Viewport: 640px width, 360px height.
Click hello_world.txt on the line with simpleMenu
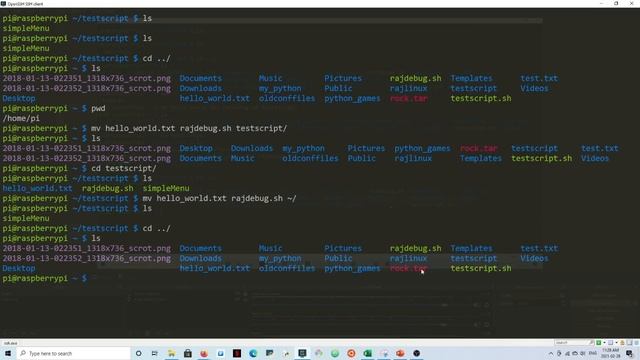(37, 189)
